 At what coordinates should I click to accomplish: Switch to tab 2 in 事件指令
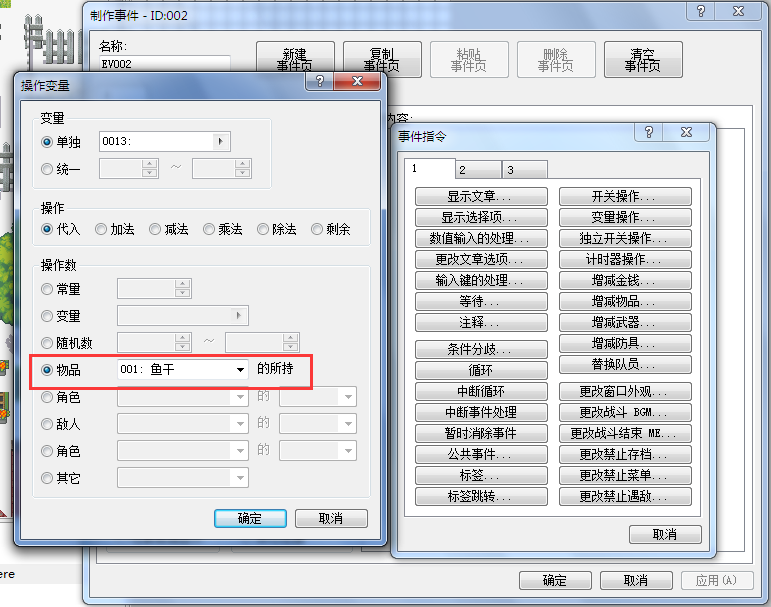pos(478,170)
